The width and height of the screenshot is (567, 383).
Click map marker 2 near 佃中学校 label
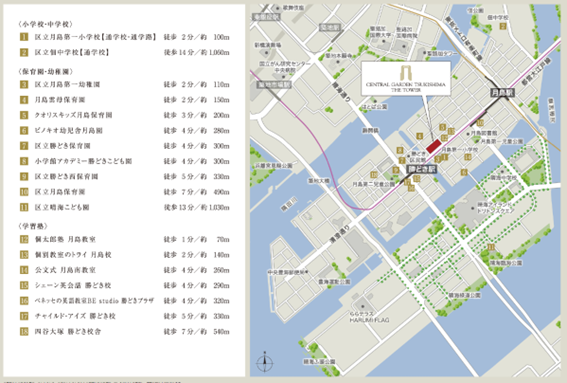pos(503,26)
